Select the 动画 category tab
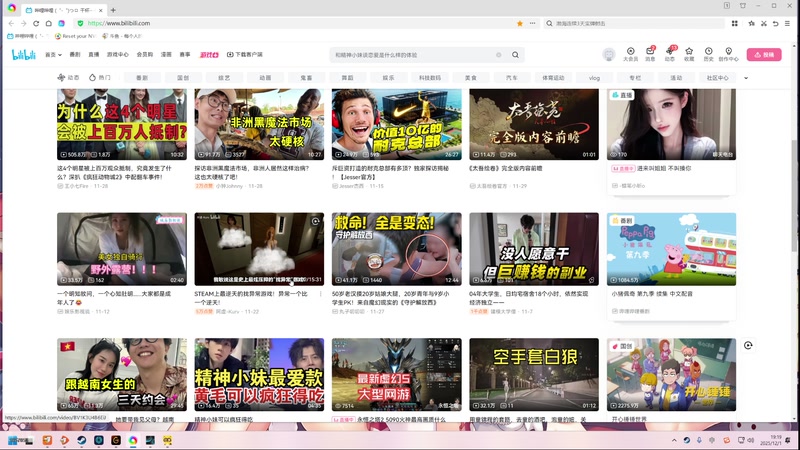 (x=265, y=78)
